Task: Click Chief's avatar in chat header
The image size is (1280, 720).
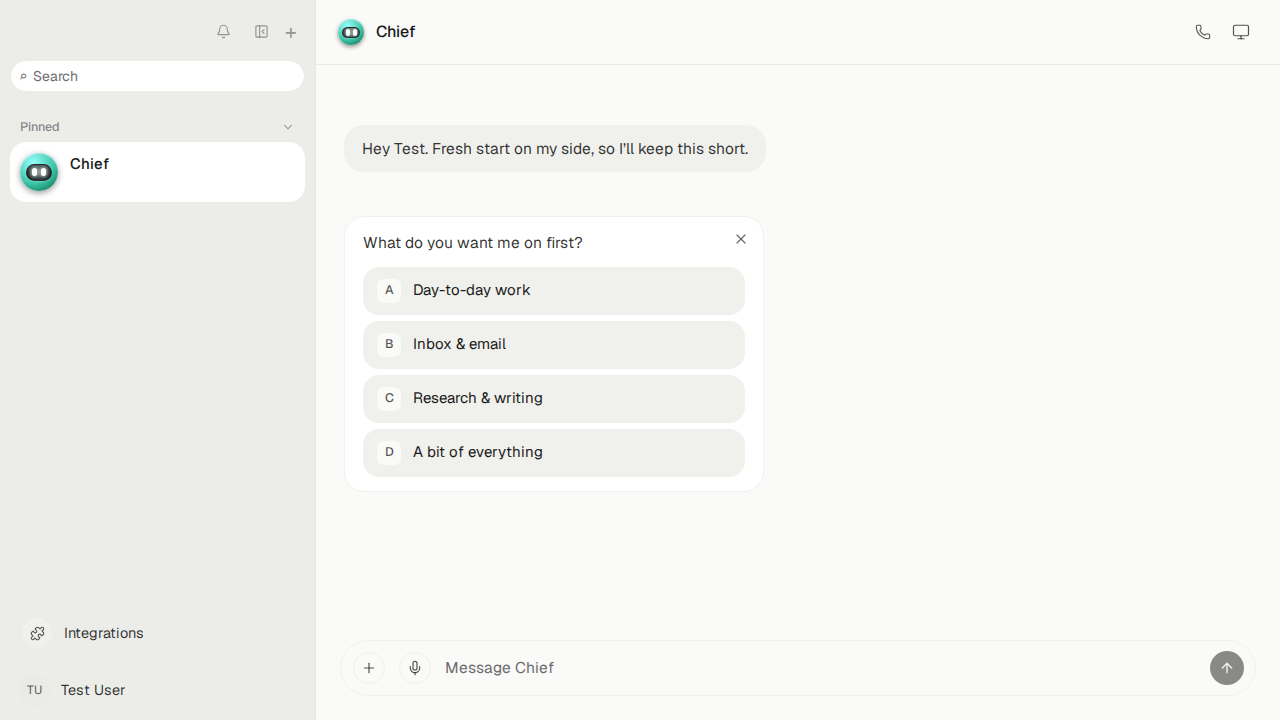Action: click(351, 33)
